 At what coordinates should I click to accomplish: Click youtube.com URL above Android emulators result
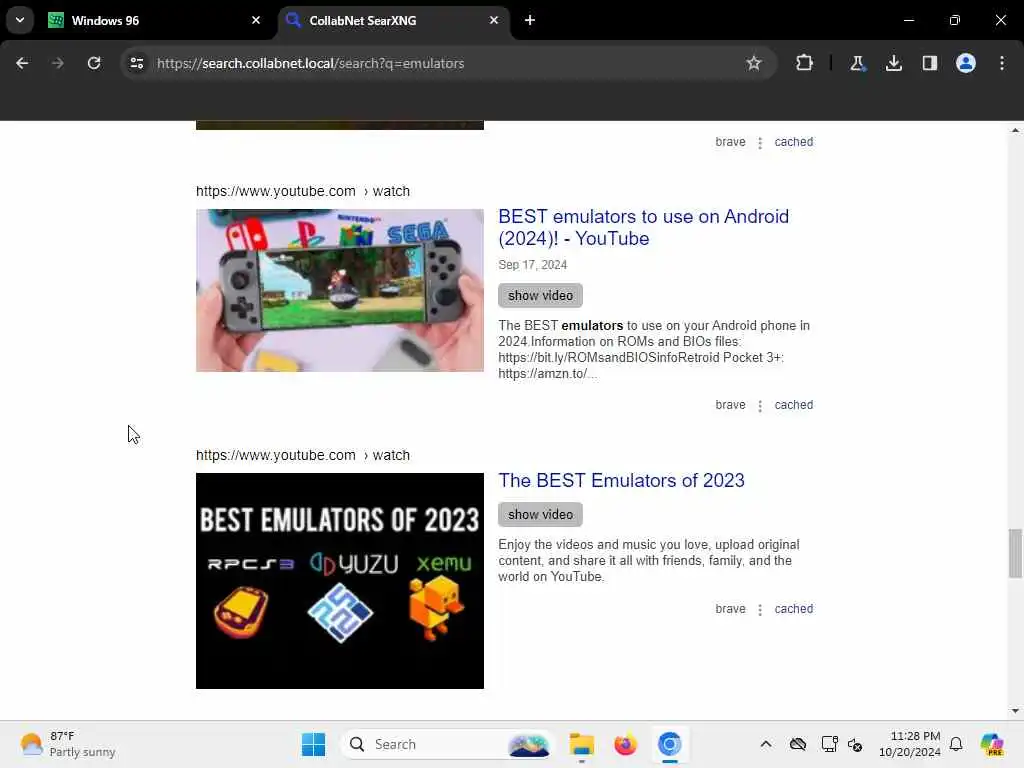[303, 191]
